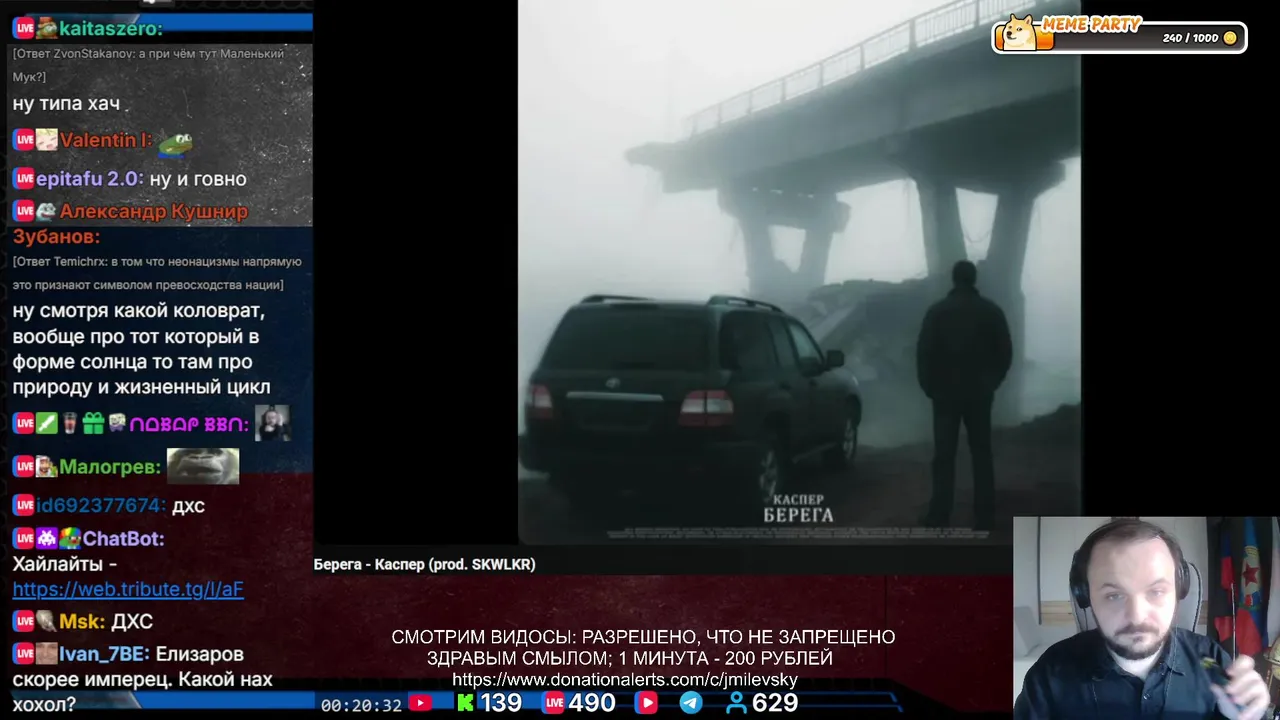Click Valentin I's avatar icon

[x=46, y=140]
